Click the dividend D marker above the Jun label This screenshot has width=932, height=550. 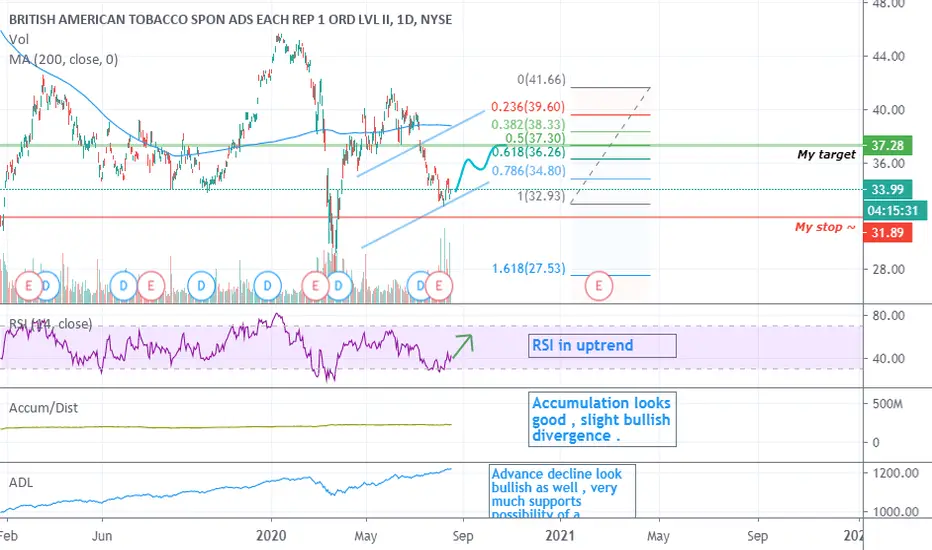(124, 286)
